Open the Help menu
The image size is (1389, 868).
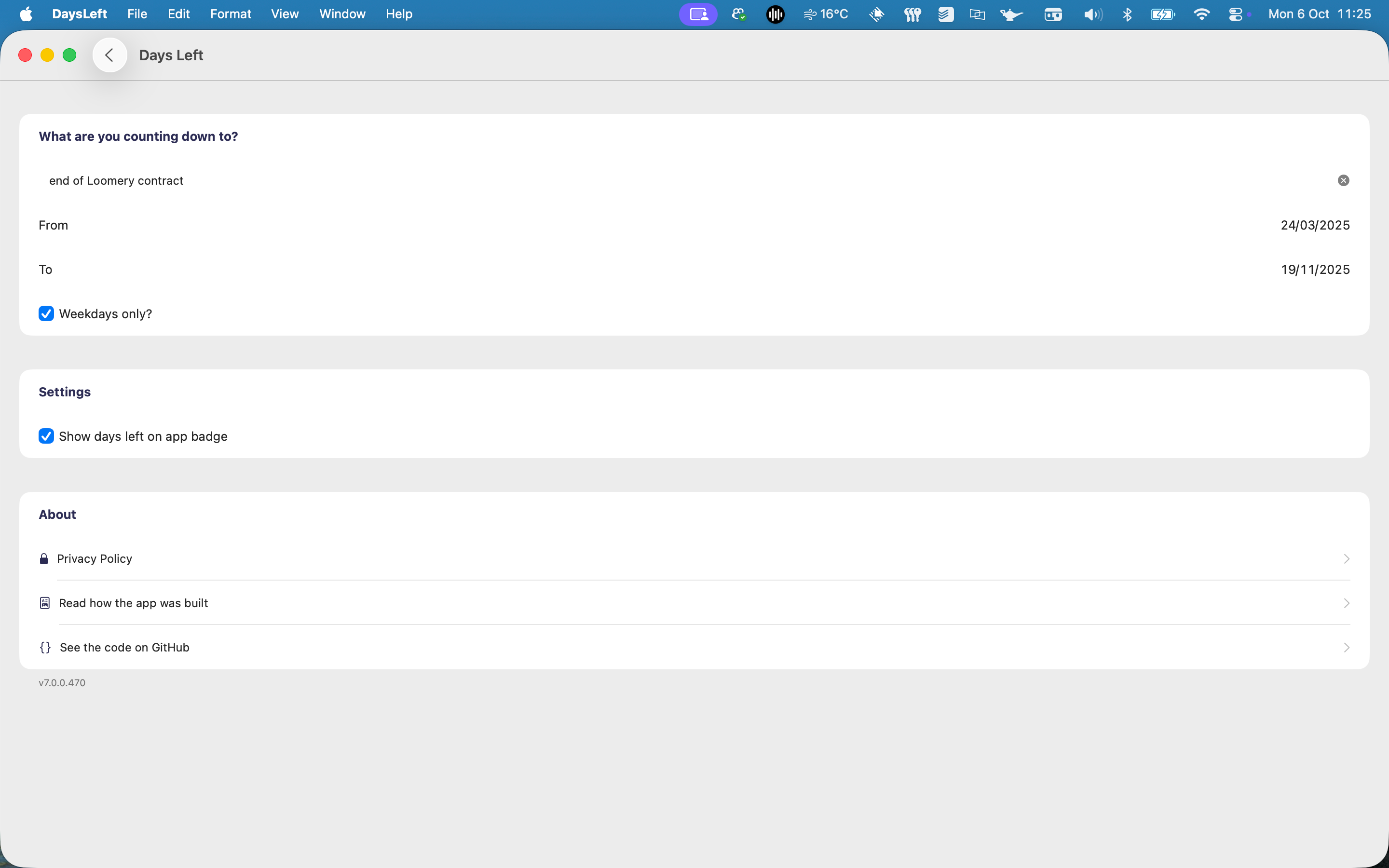[399, 14]
